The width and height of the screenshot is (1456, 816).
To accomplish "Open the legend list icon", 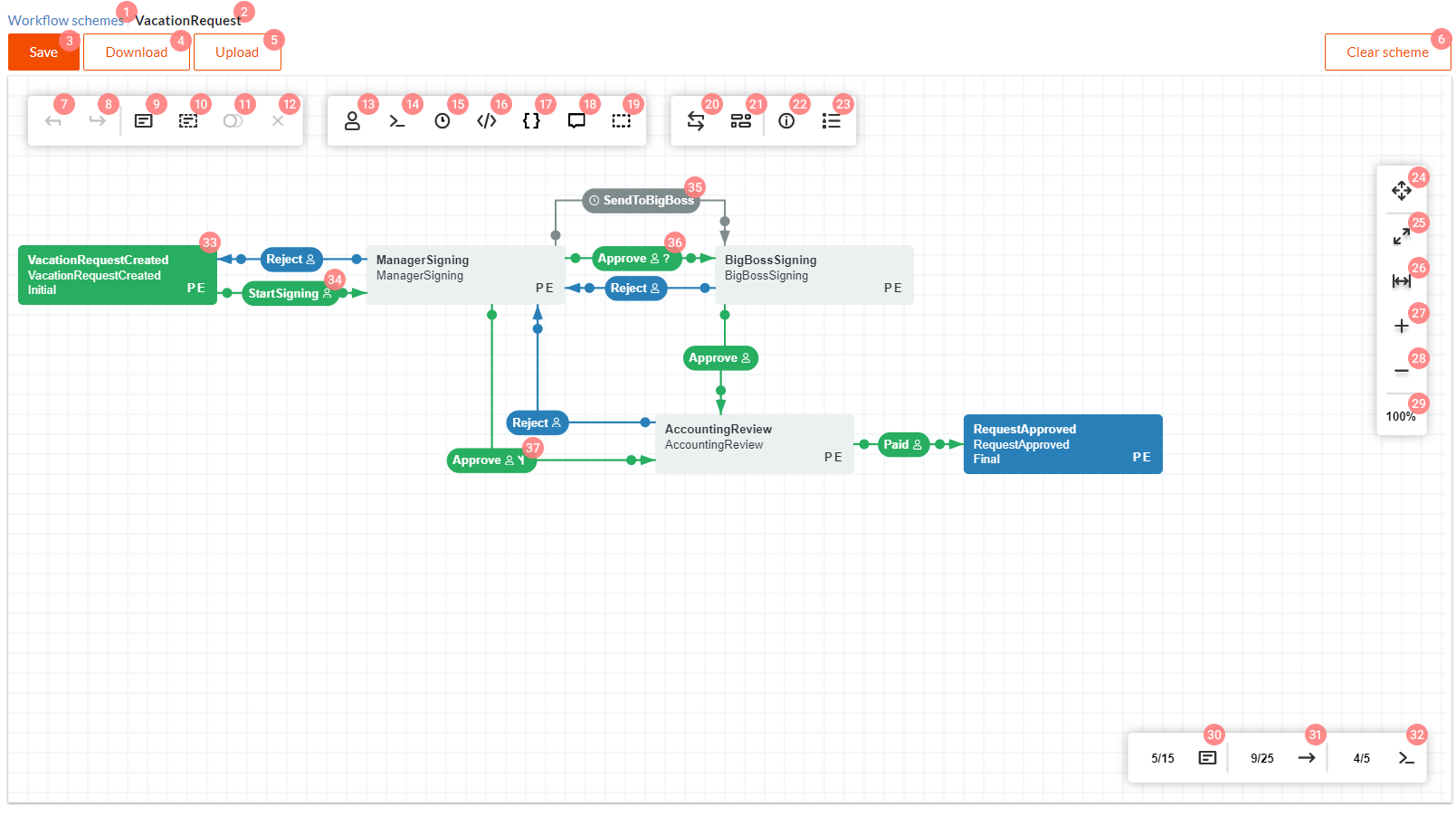I will tap(831, 121).
